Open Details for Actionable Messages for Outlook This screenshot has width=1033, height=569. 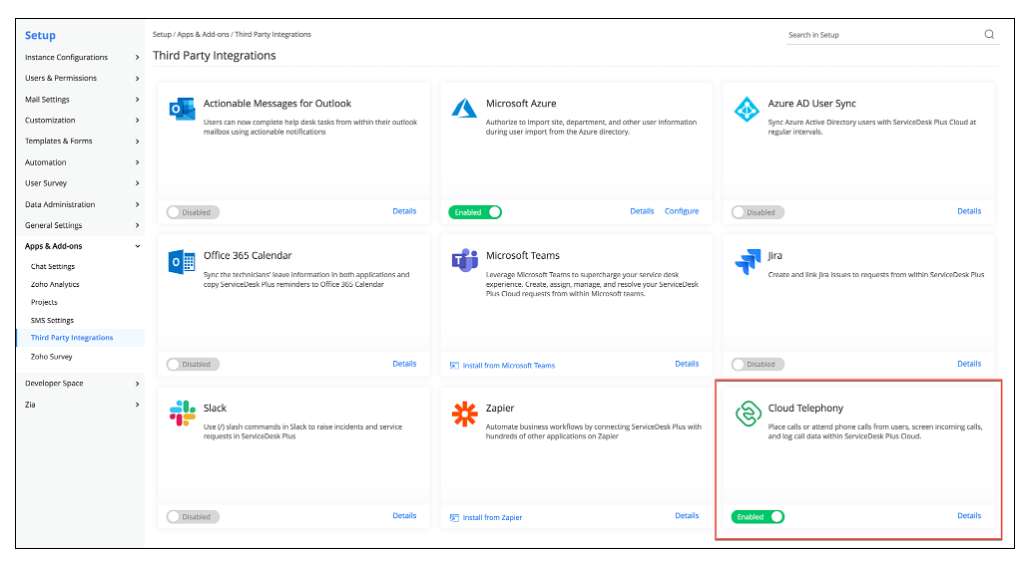click(x=405, y=211)
